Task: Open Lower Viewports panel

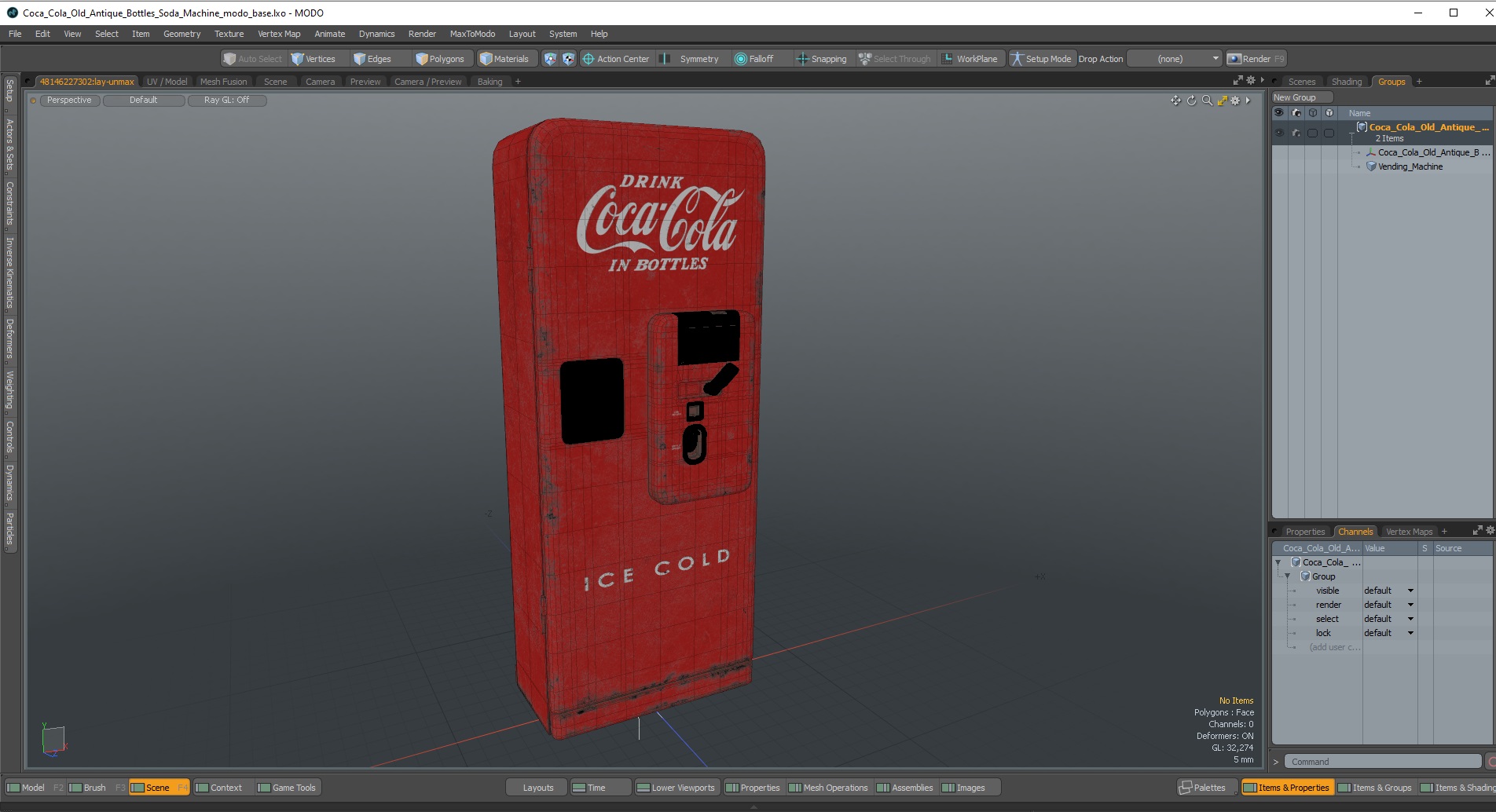Action: pyautogui.click(x=676, y=788)
